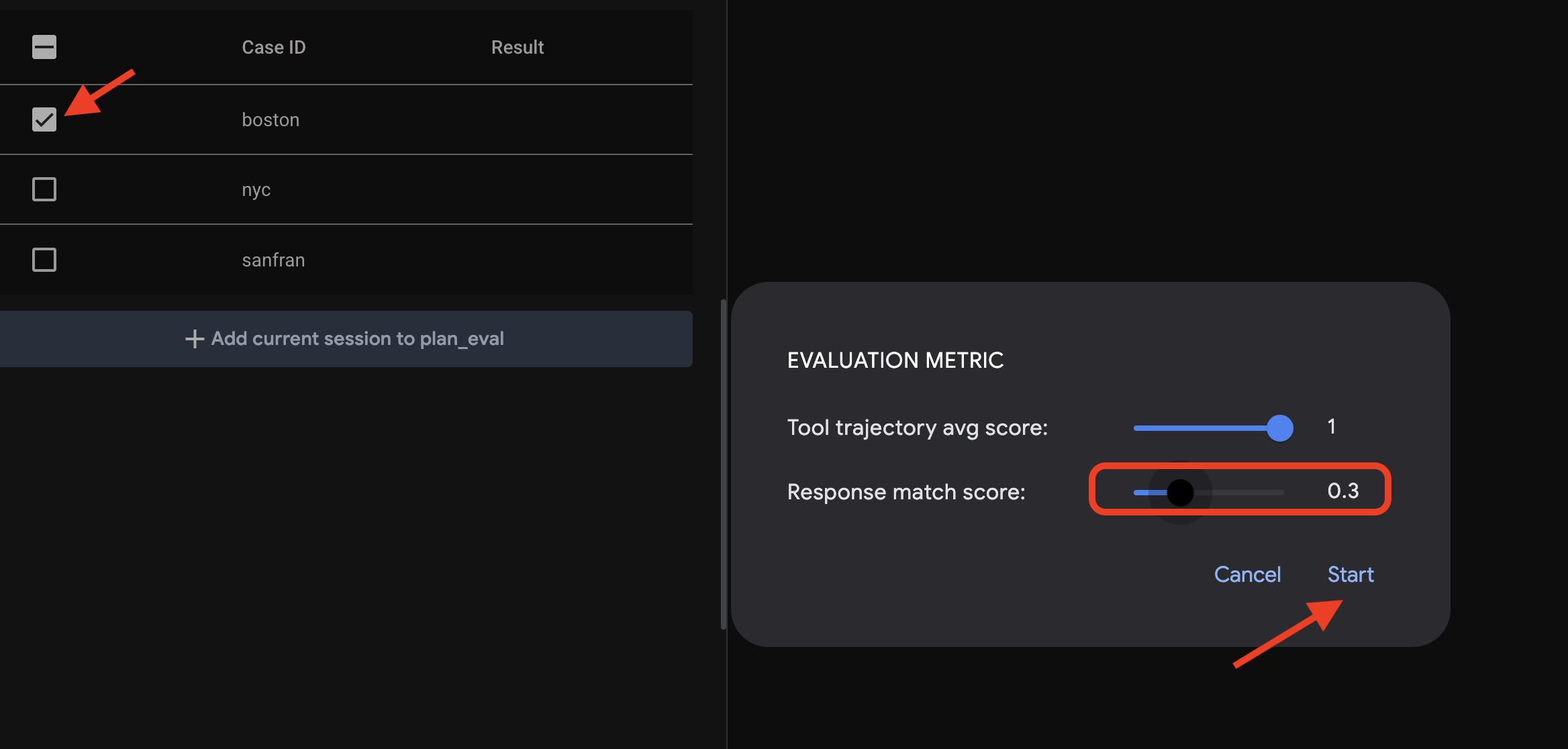1568x749 pixels.
Task: Click the plus icon on Add session button
Action: pos(194,338)
